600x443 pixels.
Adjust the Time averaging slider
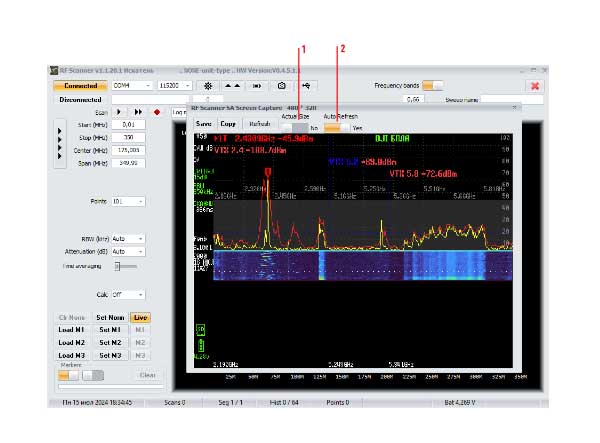126,266
